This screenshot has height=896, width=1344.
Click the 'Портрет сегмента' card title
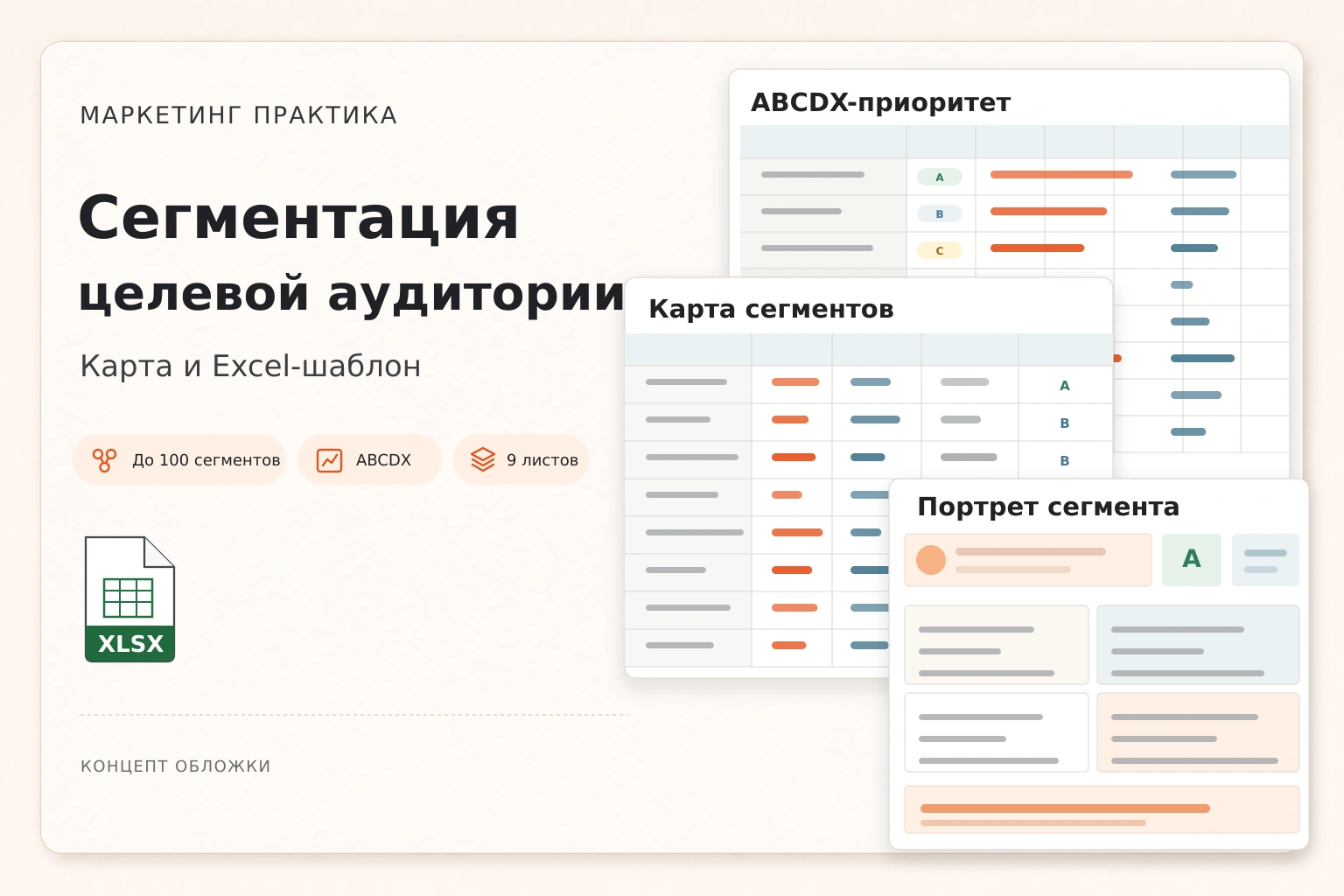pos(1048,507)
